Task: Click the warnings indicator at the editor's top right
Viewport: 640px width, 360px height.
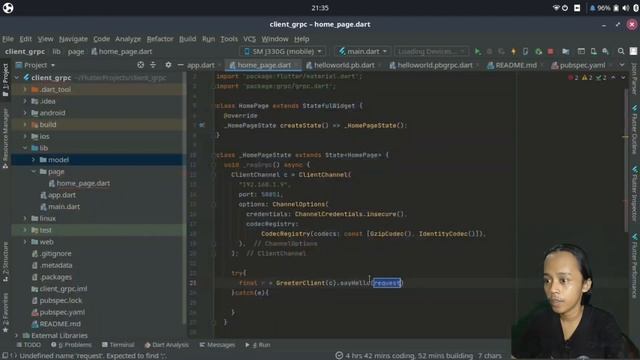Action: (587, 78)
